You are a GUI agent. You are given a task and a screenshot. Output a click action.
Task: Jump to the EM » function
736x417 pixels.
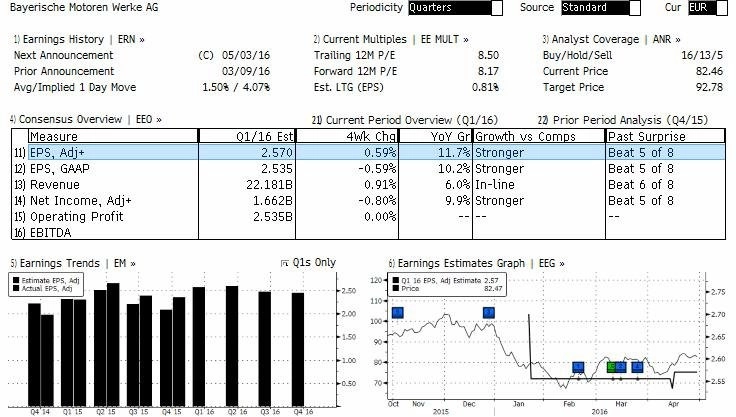coord(125,263)
